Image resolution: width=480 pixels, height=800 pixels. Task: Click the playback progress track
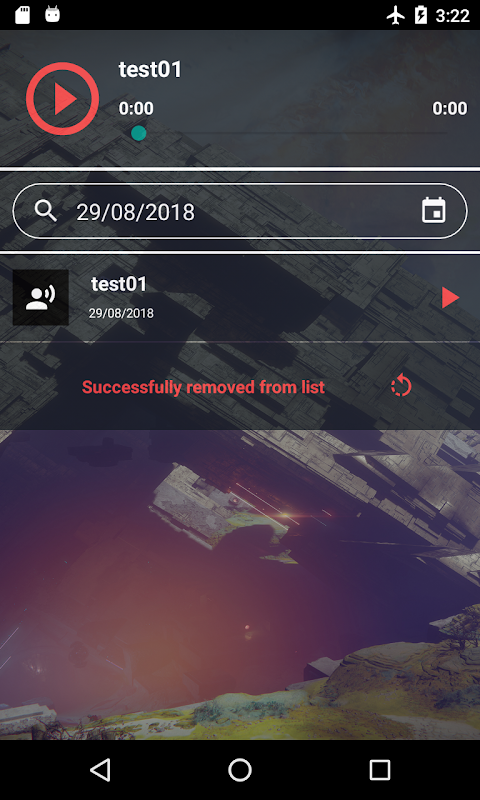click(x=293, y=133)
